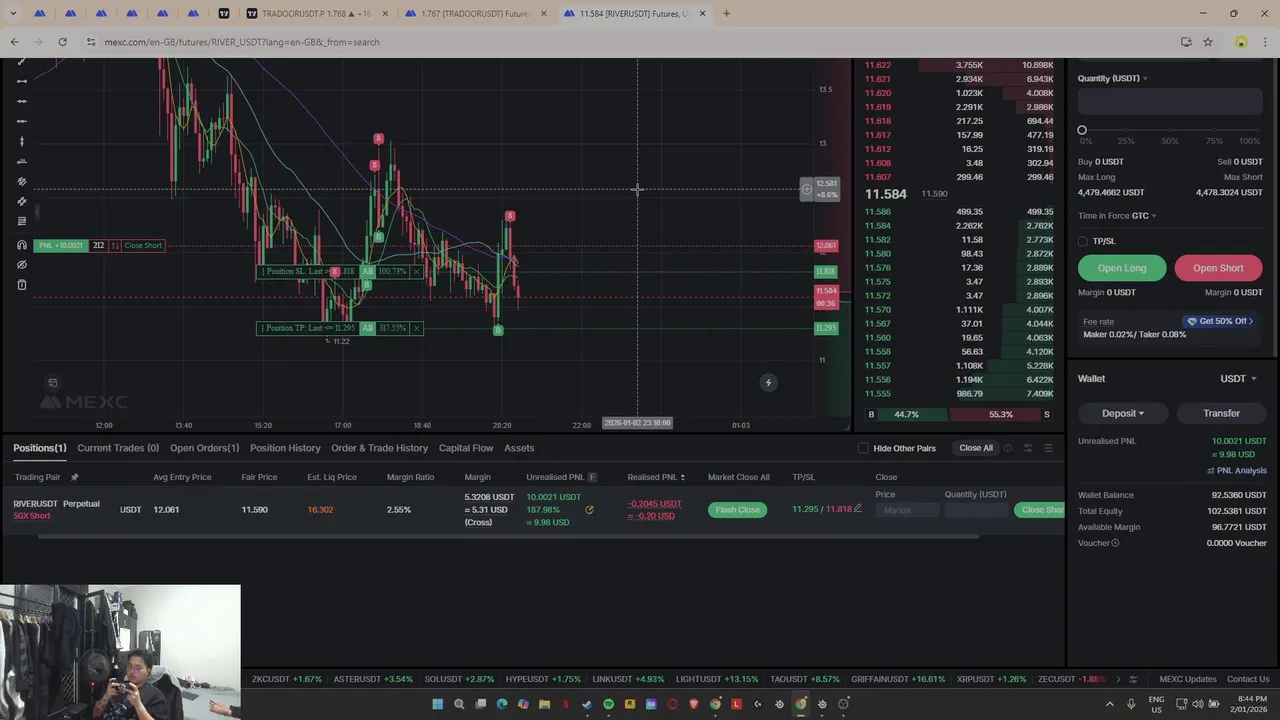Click the share icon beside unrealised PNL
This screenshot has height=720, width=1280.
[x=589, y=510]
